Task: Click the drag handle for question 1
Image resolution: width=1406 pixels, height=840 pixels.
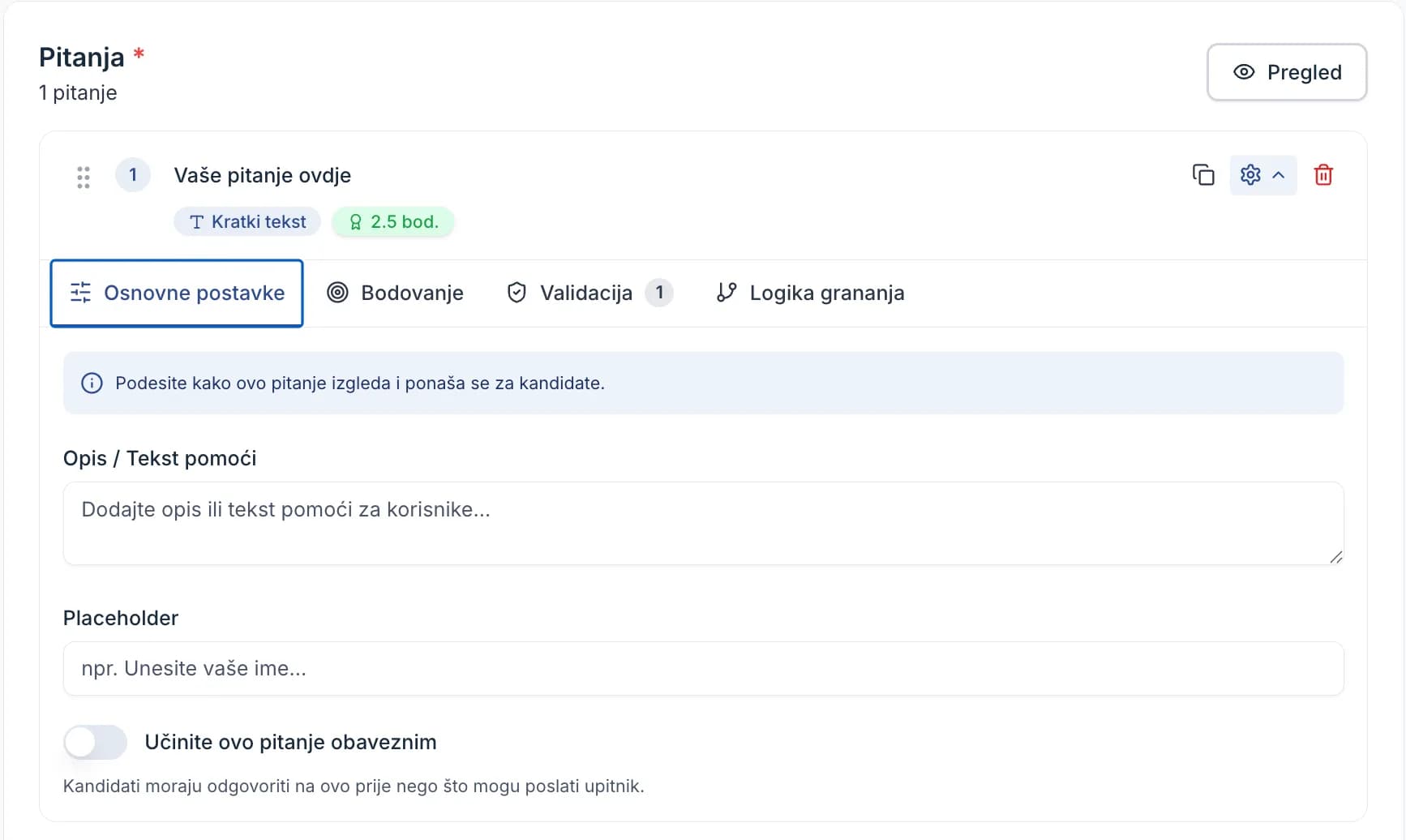Action: (x=84, y=177)
